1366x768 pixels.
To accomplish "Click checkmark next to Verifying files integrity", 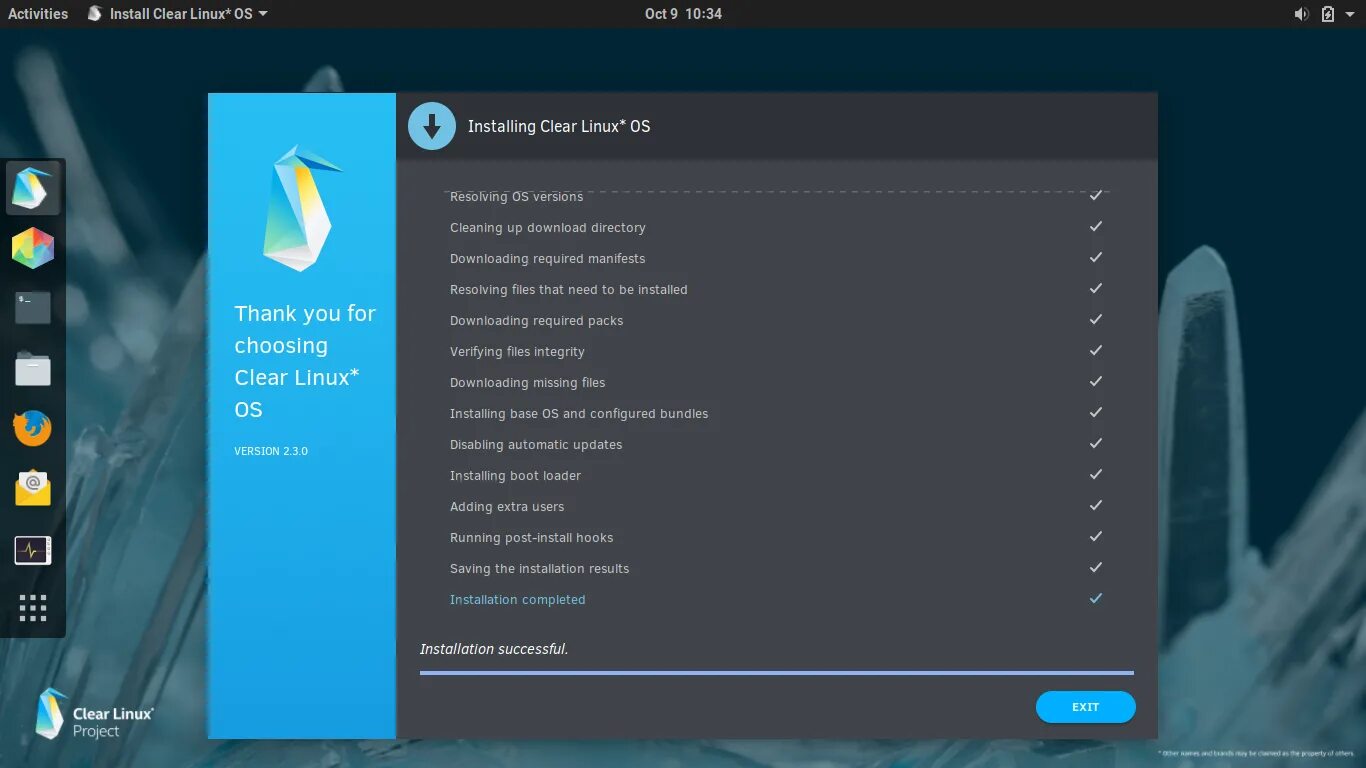I will (x=1096, y=350).
